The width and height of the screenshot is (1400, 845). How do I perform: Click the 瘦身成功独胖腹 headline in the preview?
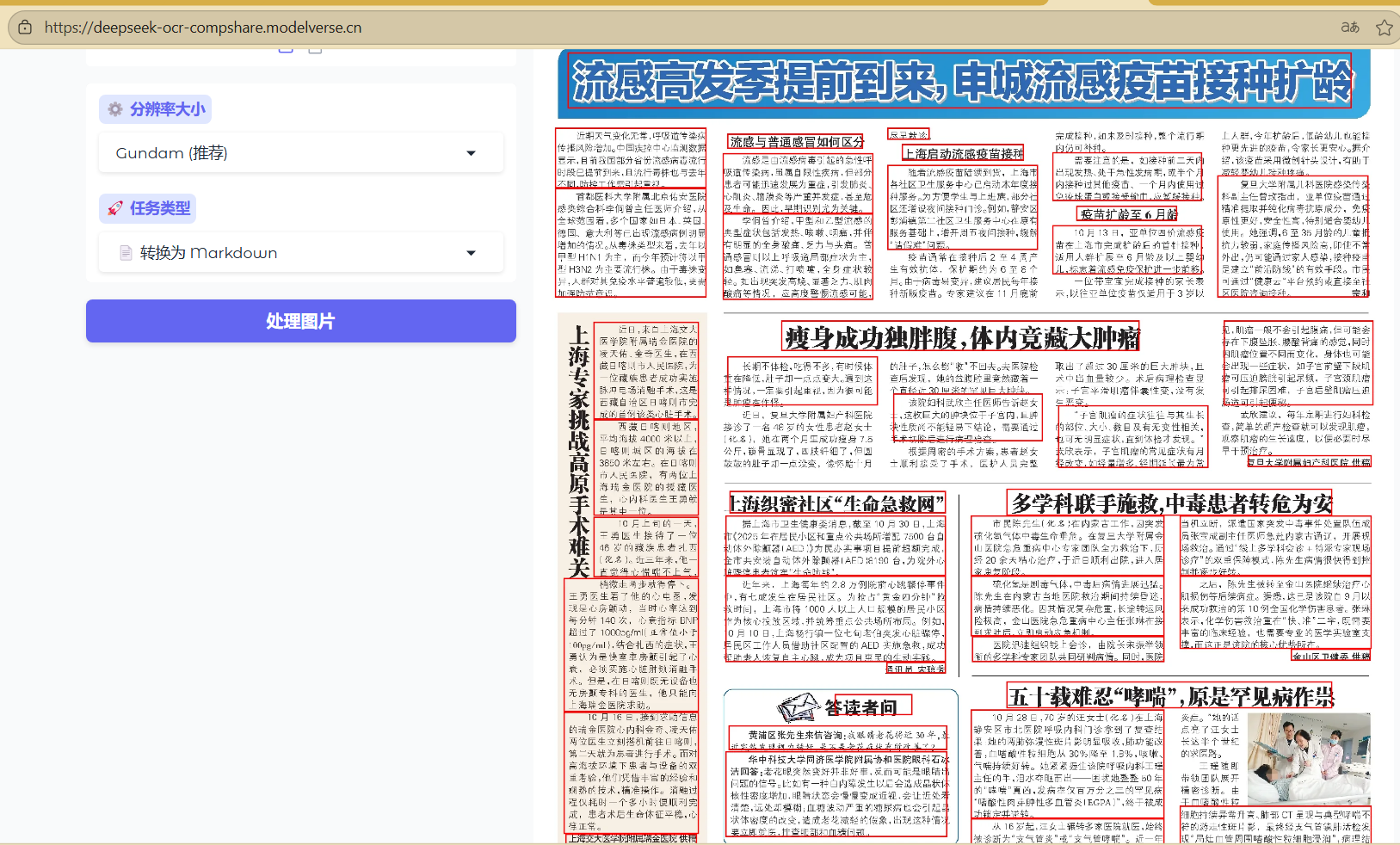[959, 336]
